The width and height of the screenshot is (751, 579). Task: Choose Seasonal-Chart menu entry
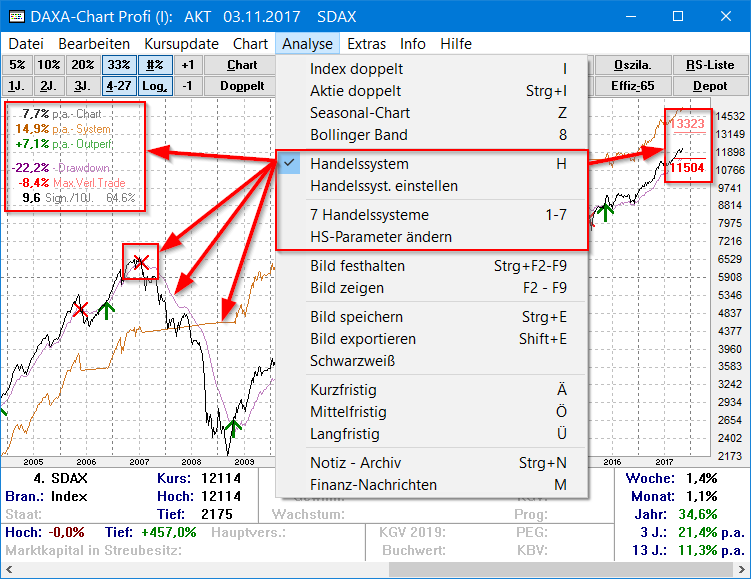tap(359, 113)
